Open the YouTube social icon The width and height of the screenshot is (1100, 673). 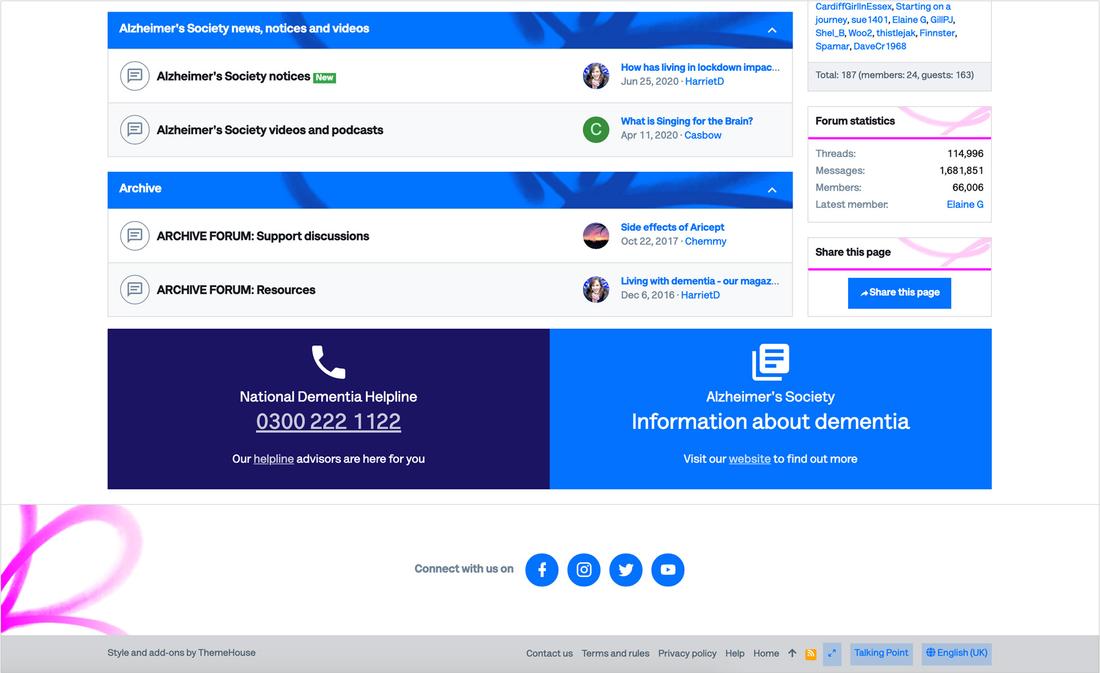668,570
